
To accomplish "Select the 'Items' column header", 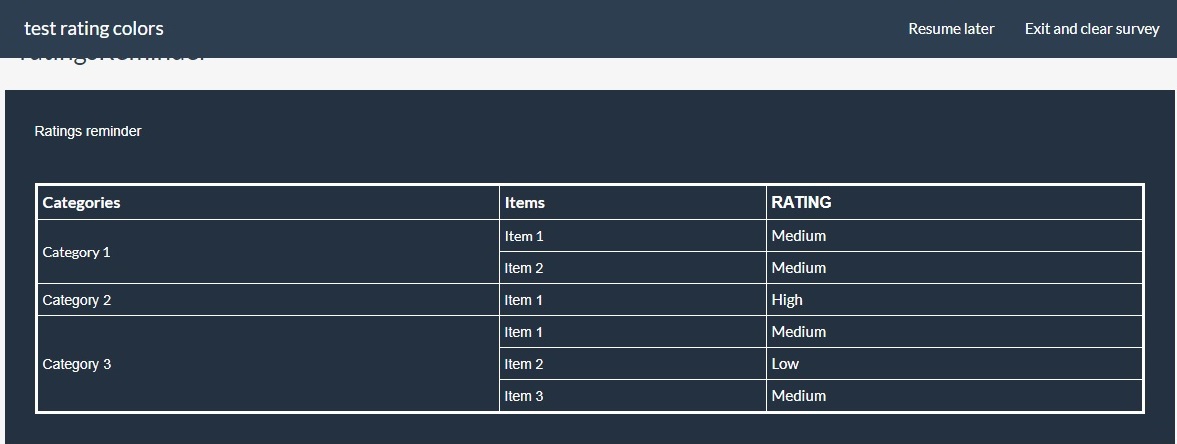I will coord(525,203).
